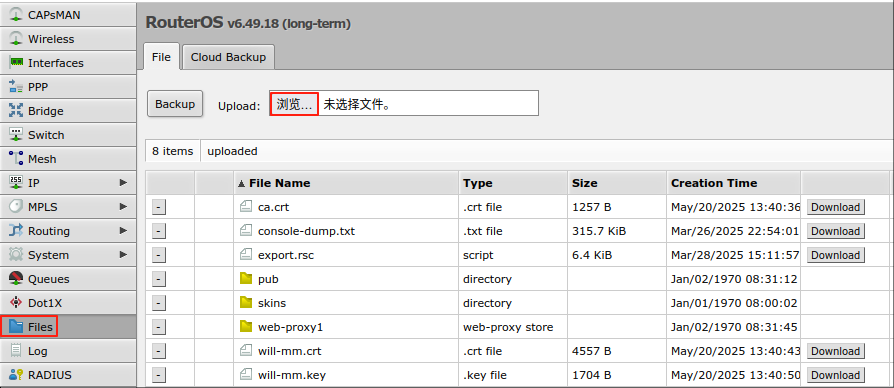
Task: Download the will-mm.crt file
Action: pyautogui.click(x=835, y=350)
